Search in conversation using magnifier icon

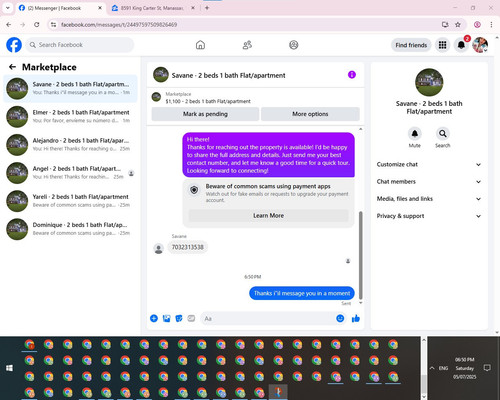click(443, 134)
